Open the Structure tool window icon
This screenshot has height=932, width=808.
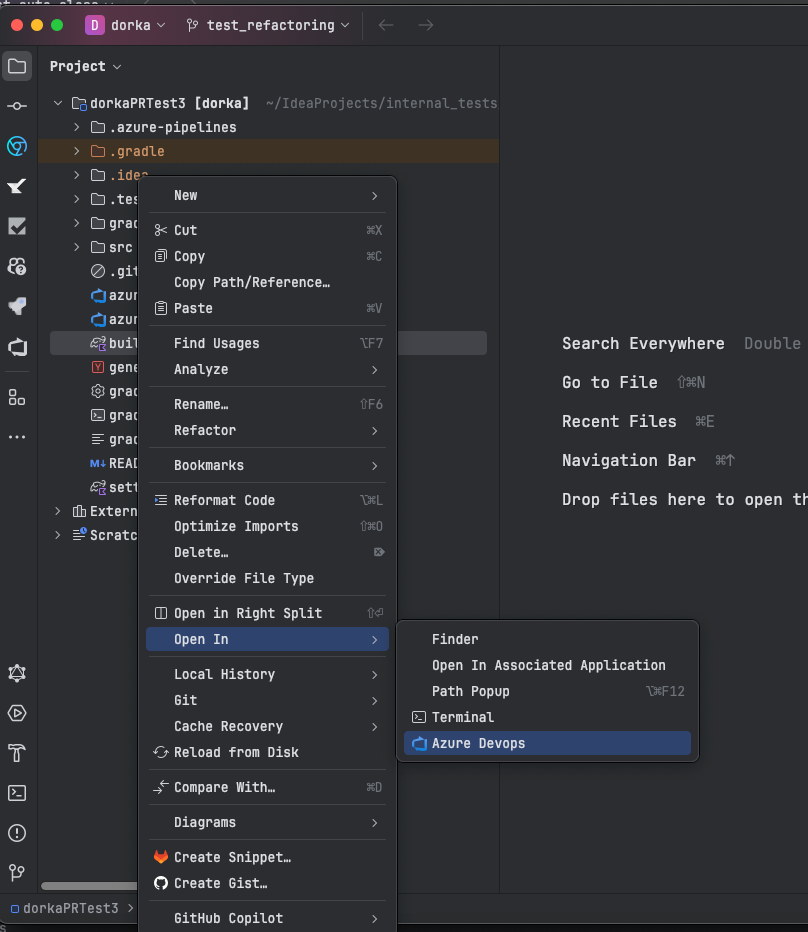pos(17,397)
